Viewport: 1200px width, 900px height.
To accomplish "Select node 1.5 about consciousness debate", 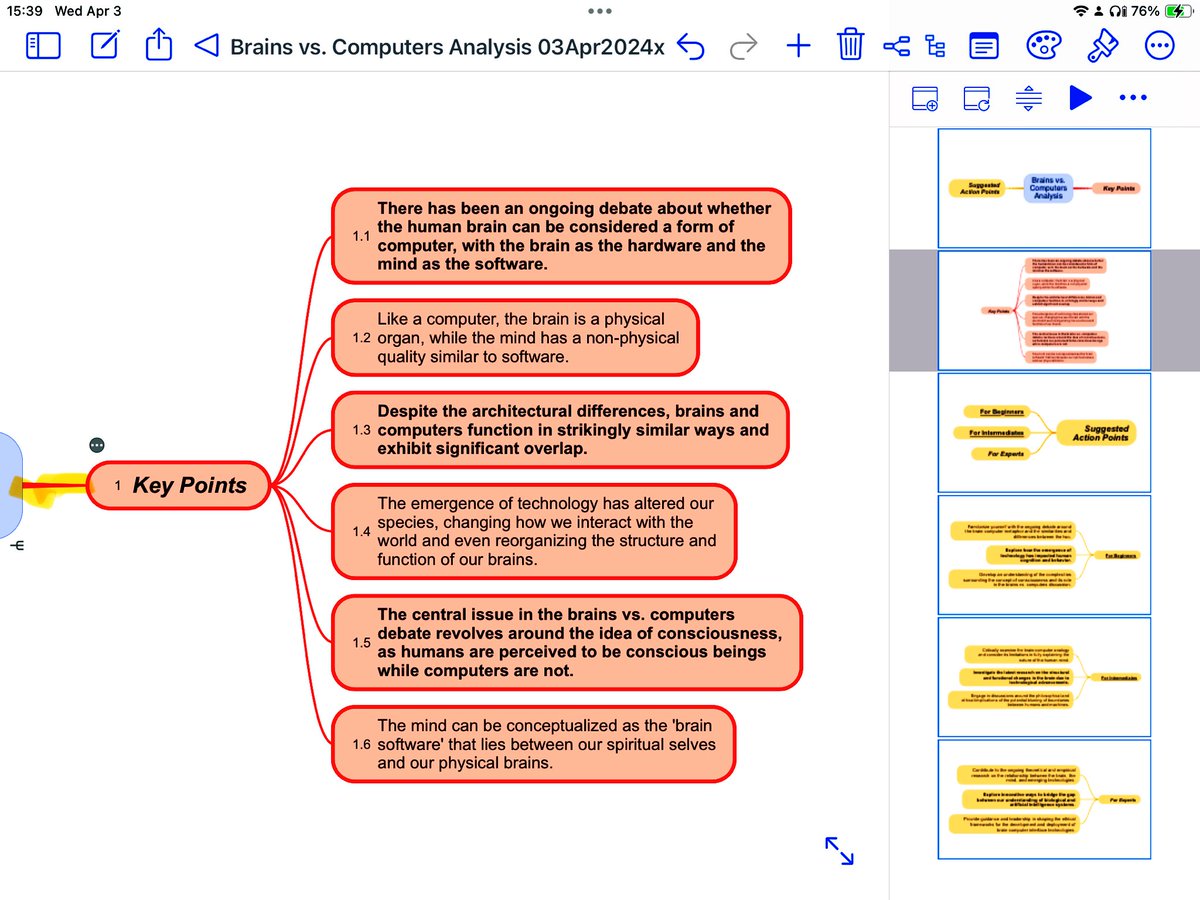I will 566,642.
